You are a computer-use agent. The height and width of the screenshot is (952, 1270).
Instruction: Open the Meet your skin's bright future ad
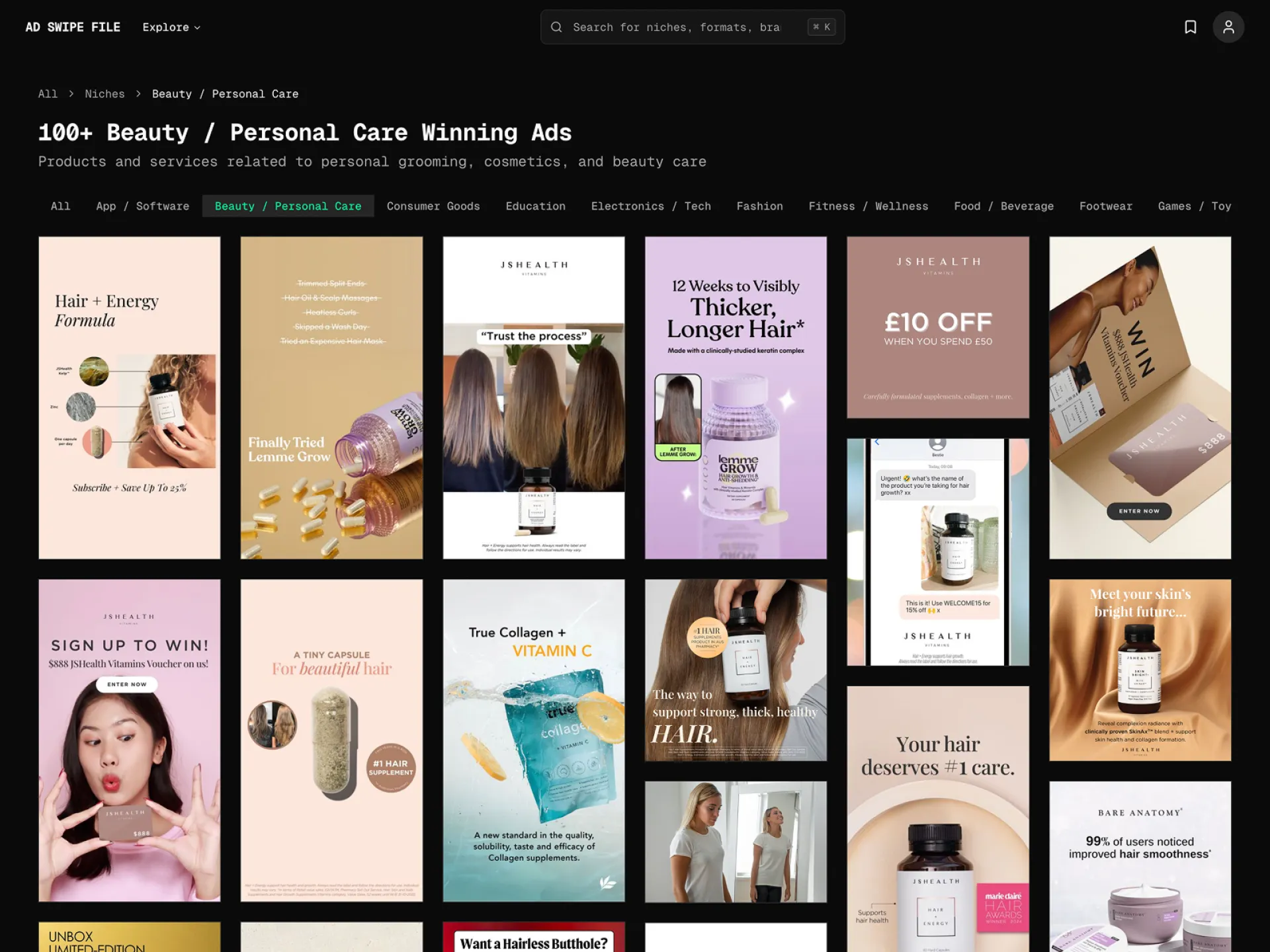(x=1140, y=670)
